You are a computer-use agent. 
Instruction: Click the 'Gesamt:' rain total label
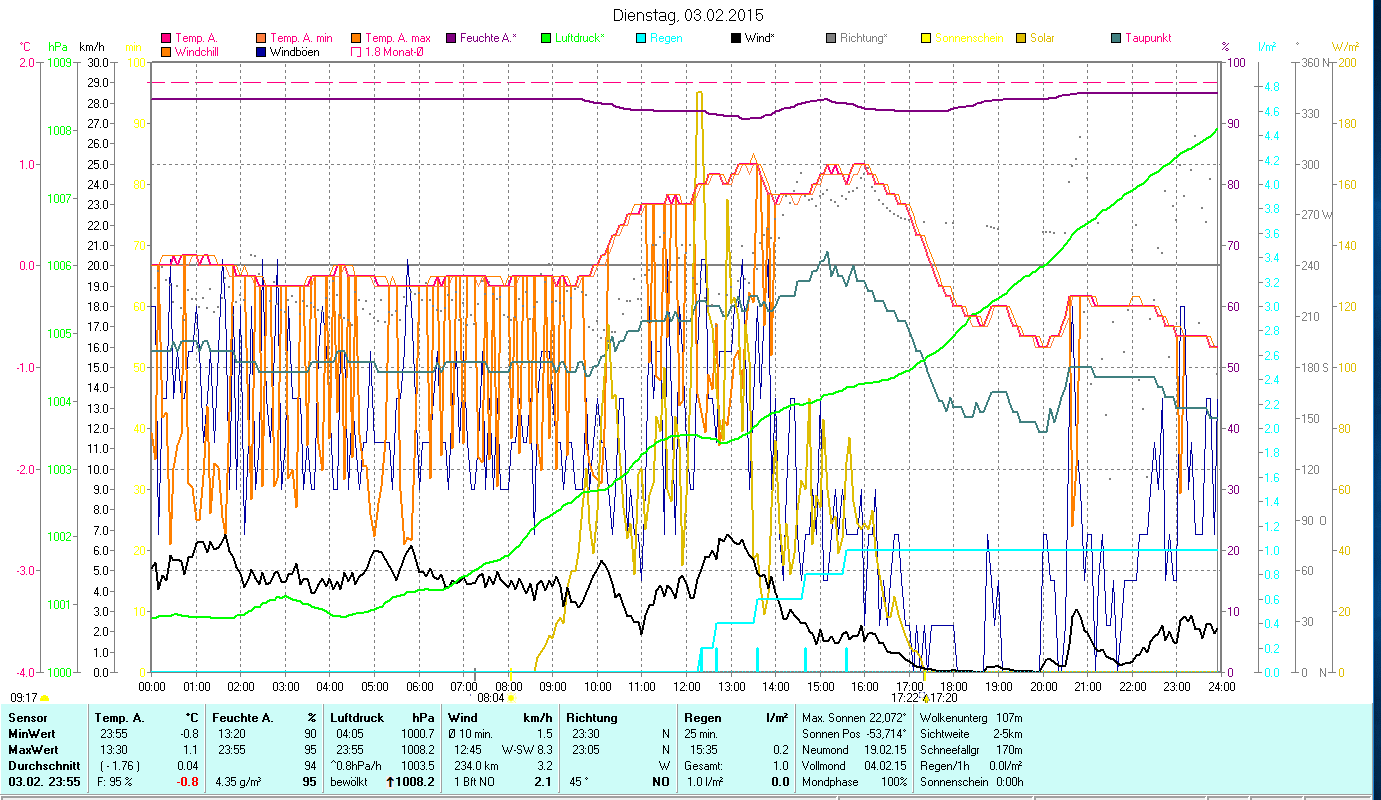704,766
